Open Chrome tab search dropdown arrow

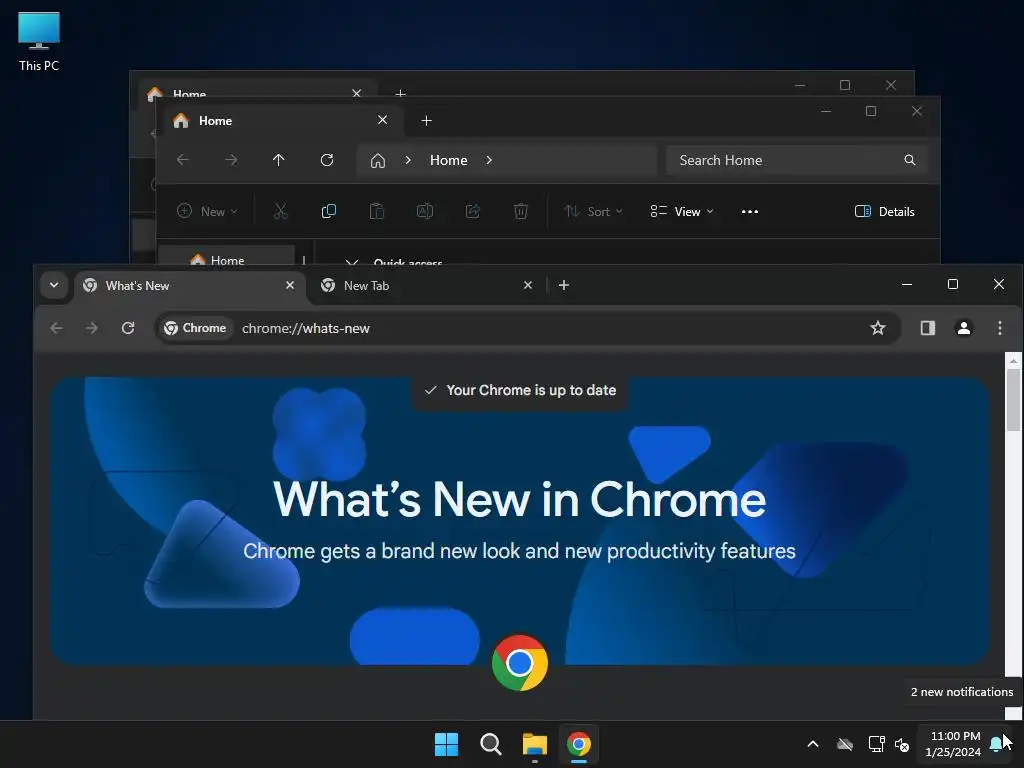click(54, 285)
